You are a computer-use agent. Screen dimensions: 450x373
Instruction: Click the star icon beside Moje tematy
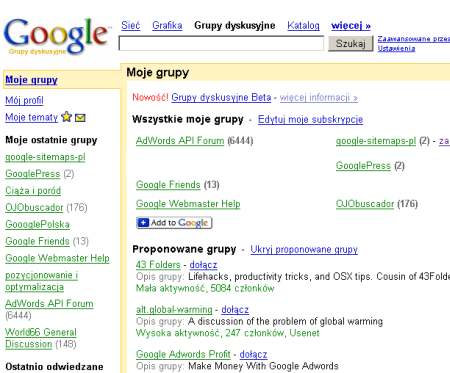67,117
